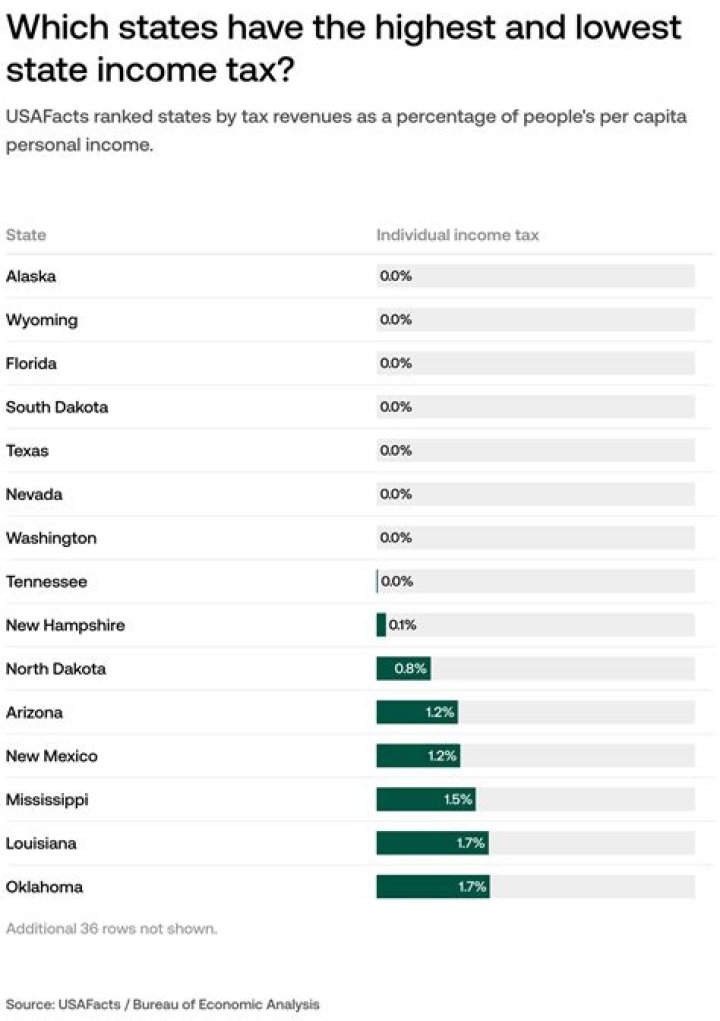Click the New Hampshire 0.1% bar

tap(381, 625)
